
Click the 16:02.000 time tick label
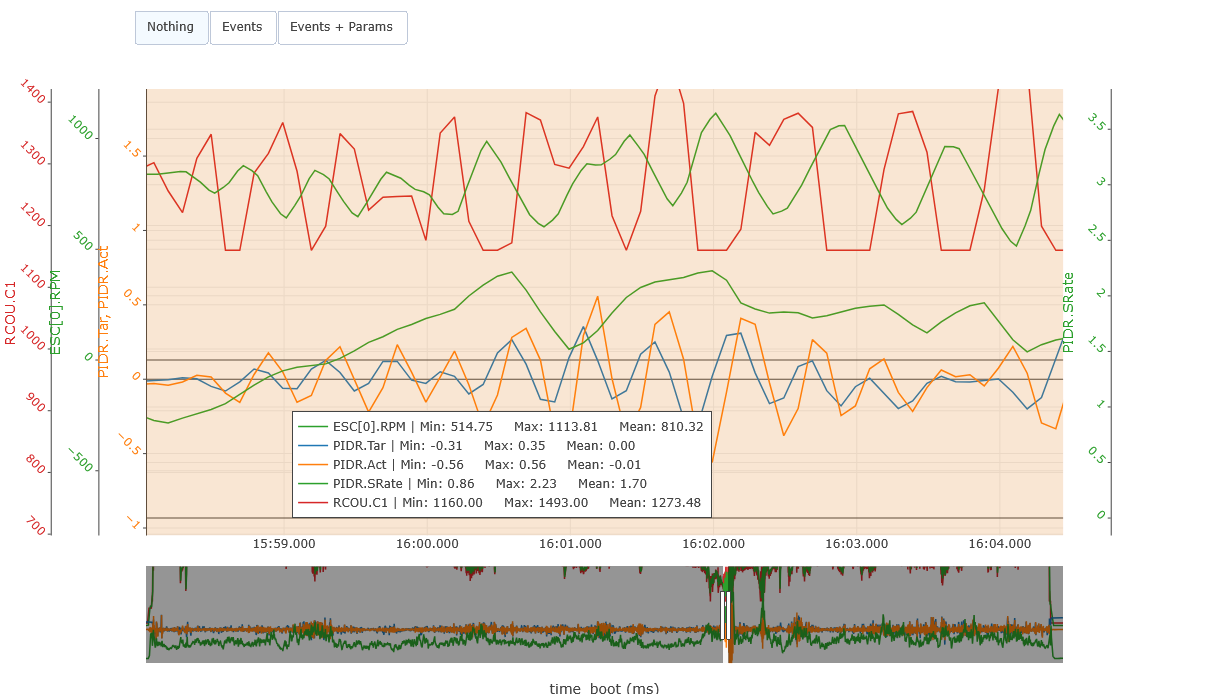point(713,544)
